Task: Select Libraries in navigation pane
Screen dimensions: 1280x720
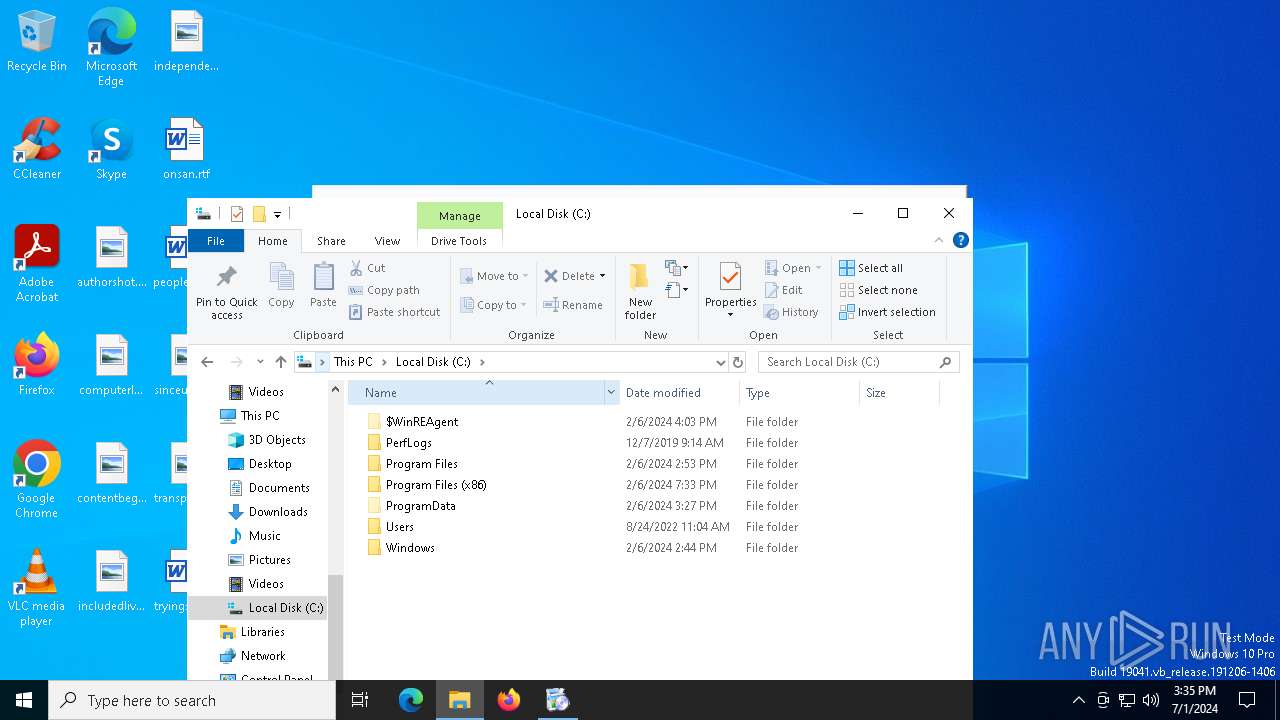Action: (263, 632)
